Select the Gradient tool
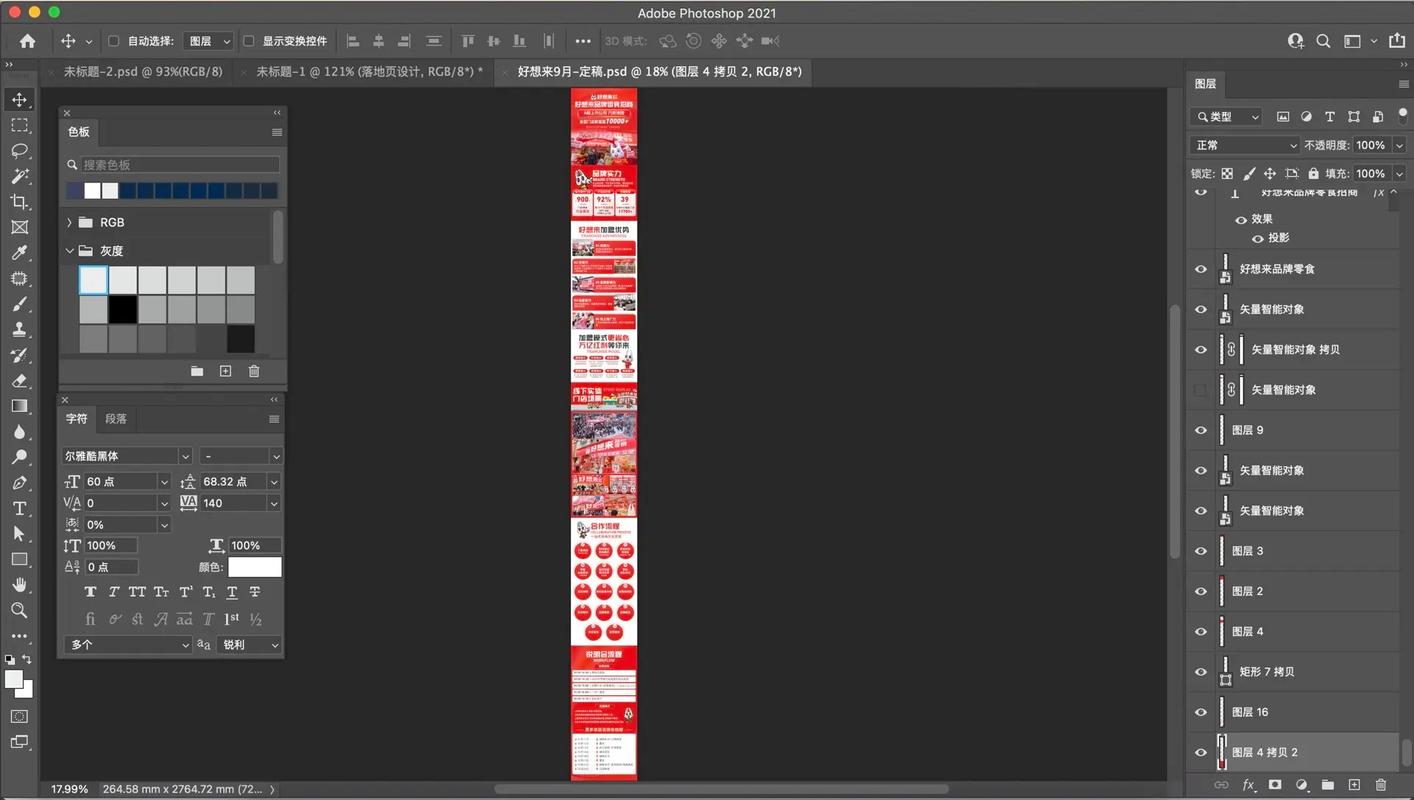 click(19, 406)
